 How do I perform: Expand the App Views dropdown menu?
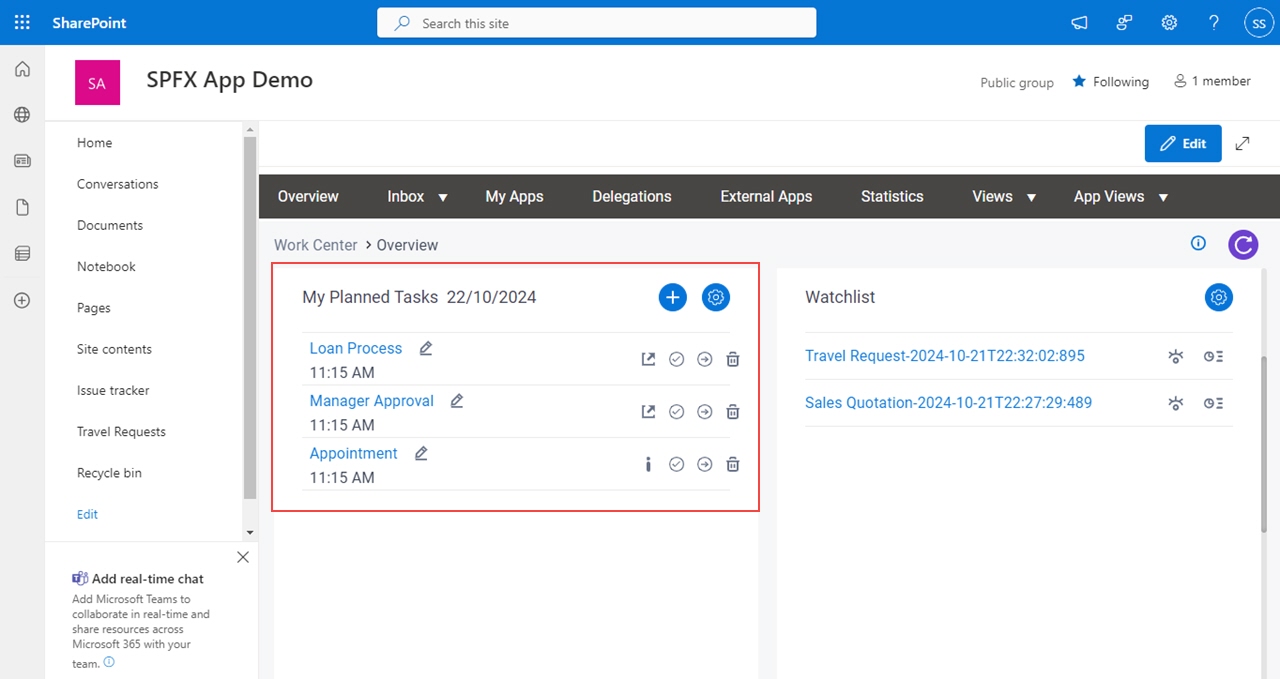coord(1163,198)
